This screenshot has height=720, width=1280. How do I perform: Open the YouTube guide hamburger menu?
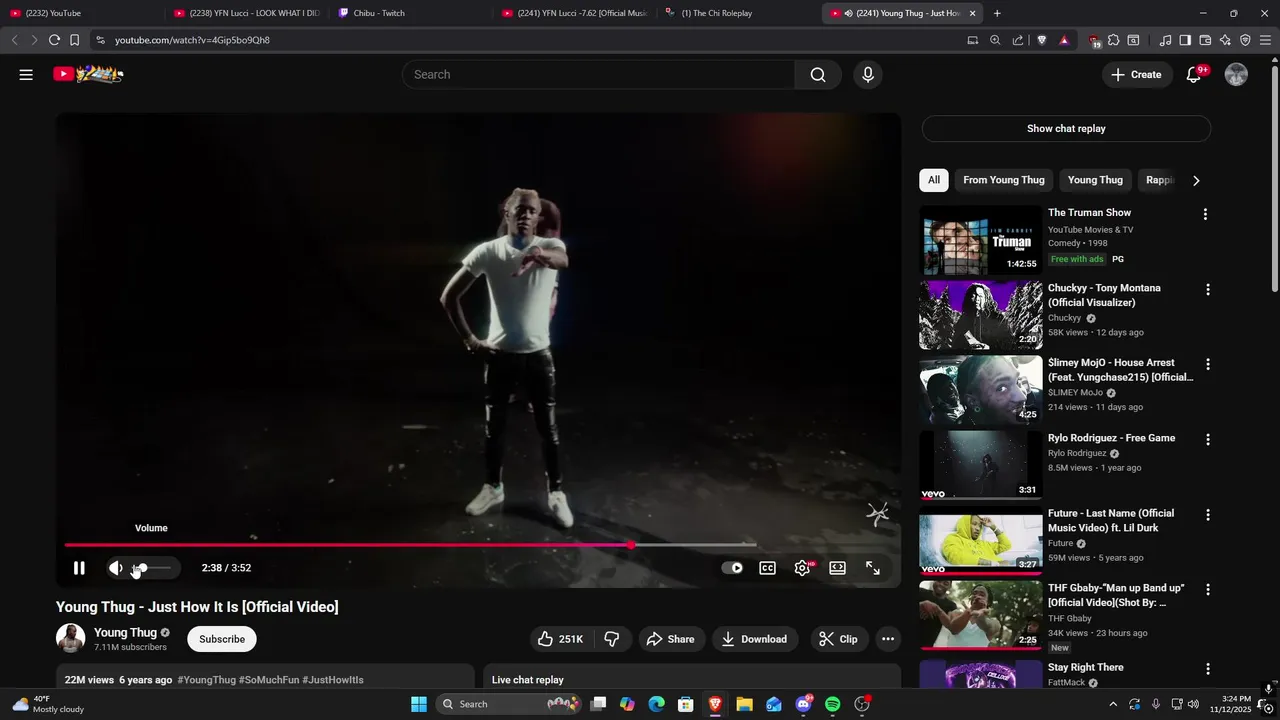pos(26,75)
